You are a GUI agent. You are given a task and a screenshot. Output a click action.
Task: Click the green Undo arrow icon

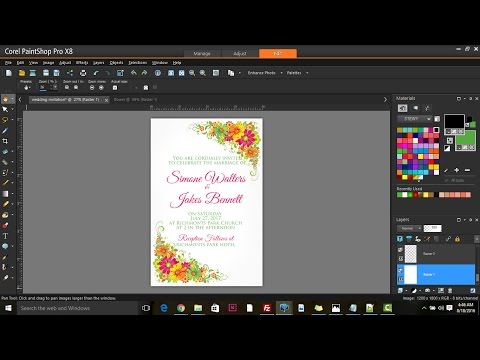tap(134, 73)
